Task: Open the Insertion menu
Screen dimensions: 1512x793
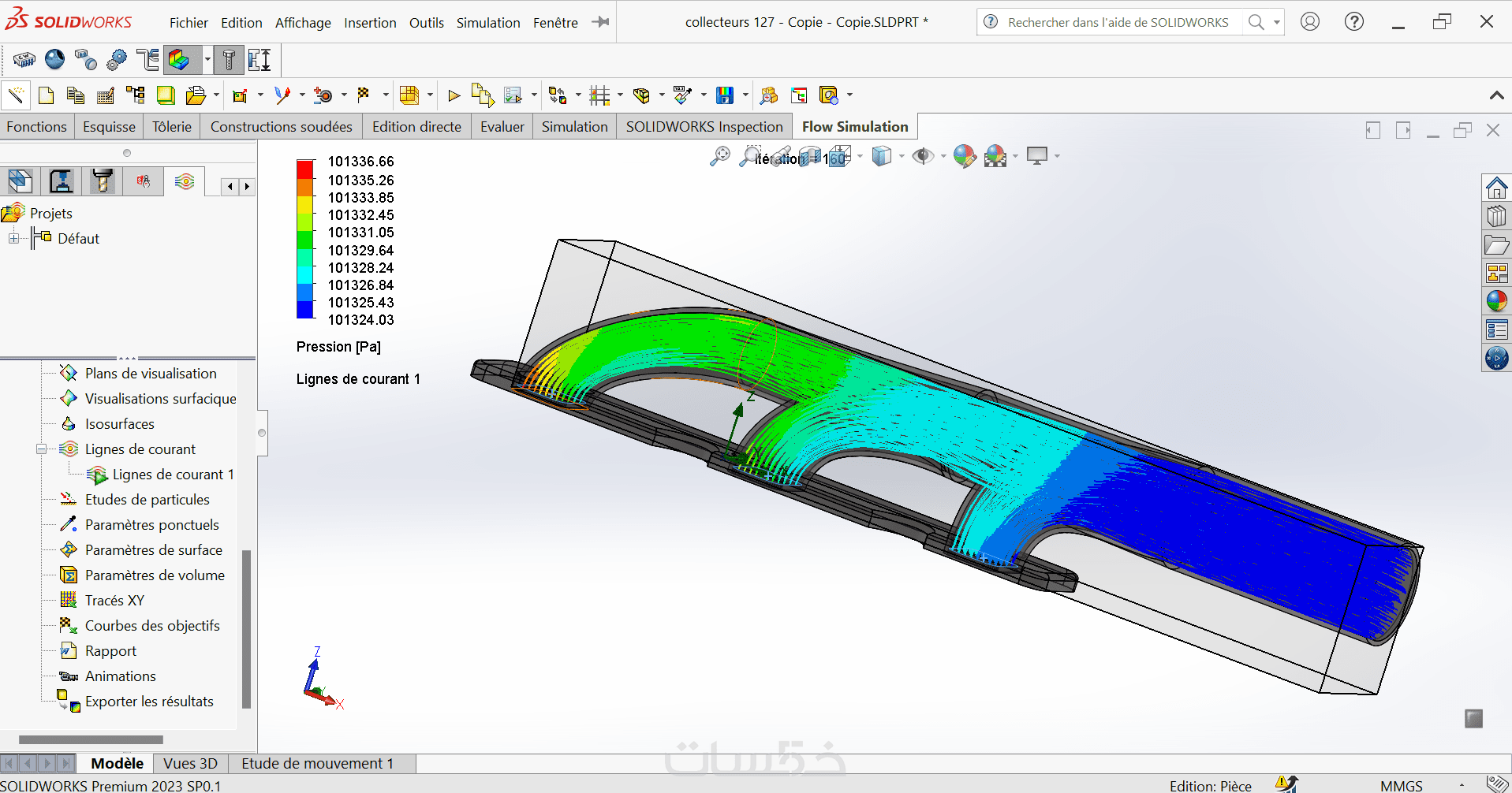Action: click(x=370, y=23)
